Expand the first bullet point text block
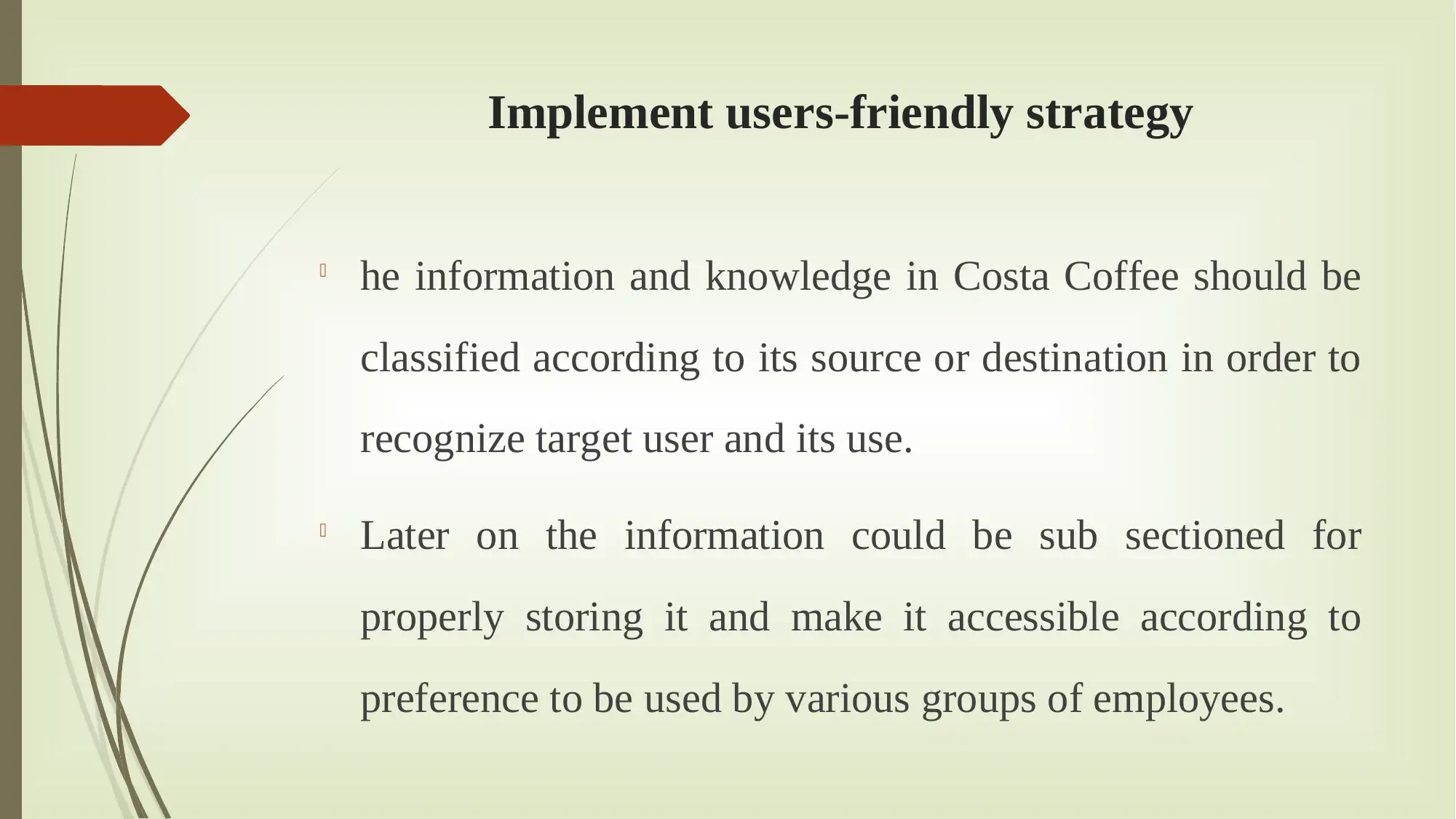 [x=859, y=356]
